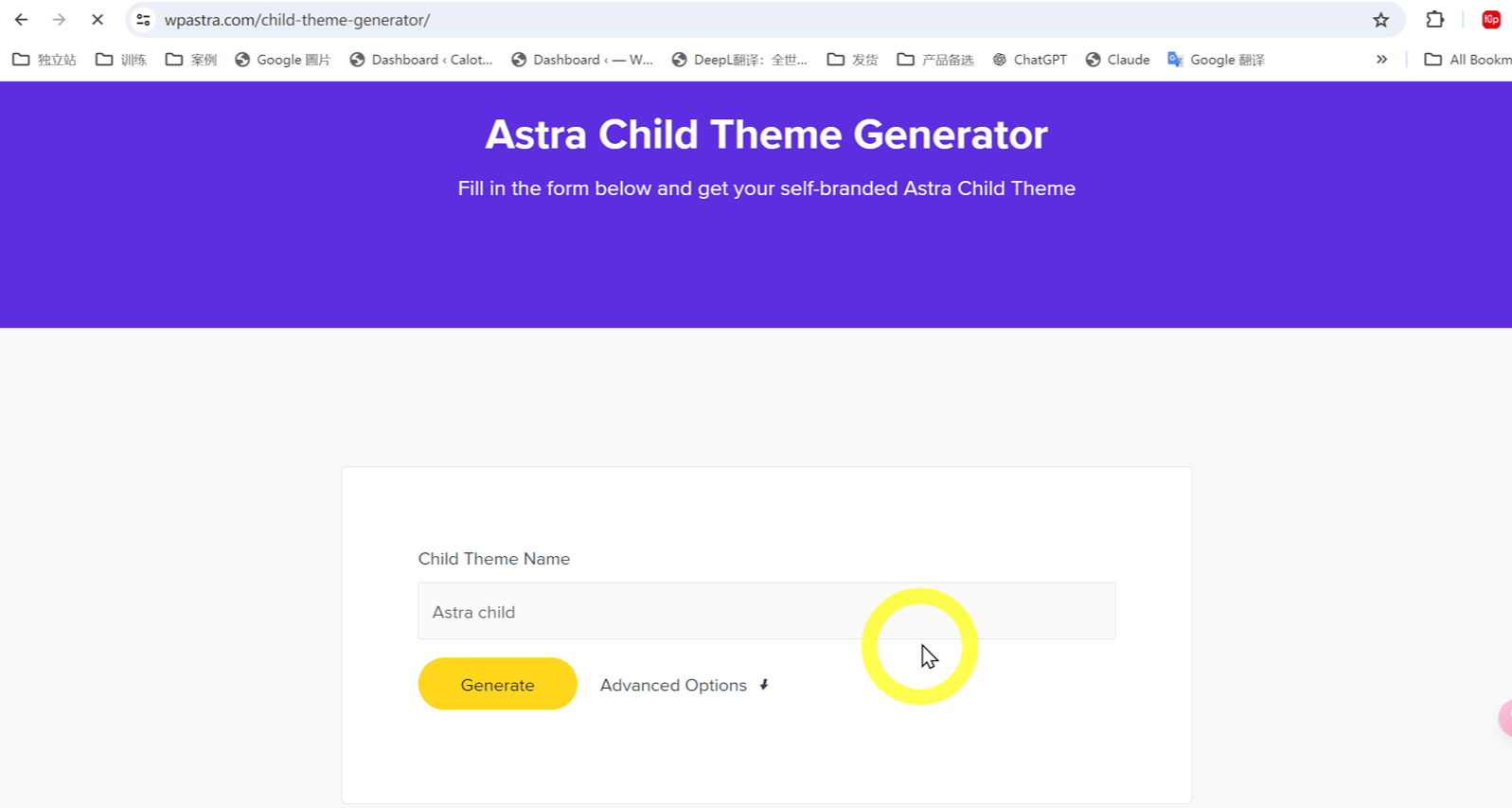The image size is (1512, 808).
Task: Click the Child Theme Name input field
Action: pyautogui.click(x=767, y=611)
